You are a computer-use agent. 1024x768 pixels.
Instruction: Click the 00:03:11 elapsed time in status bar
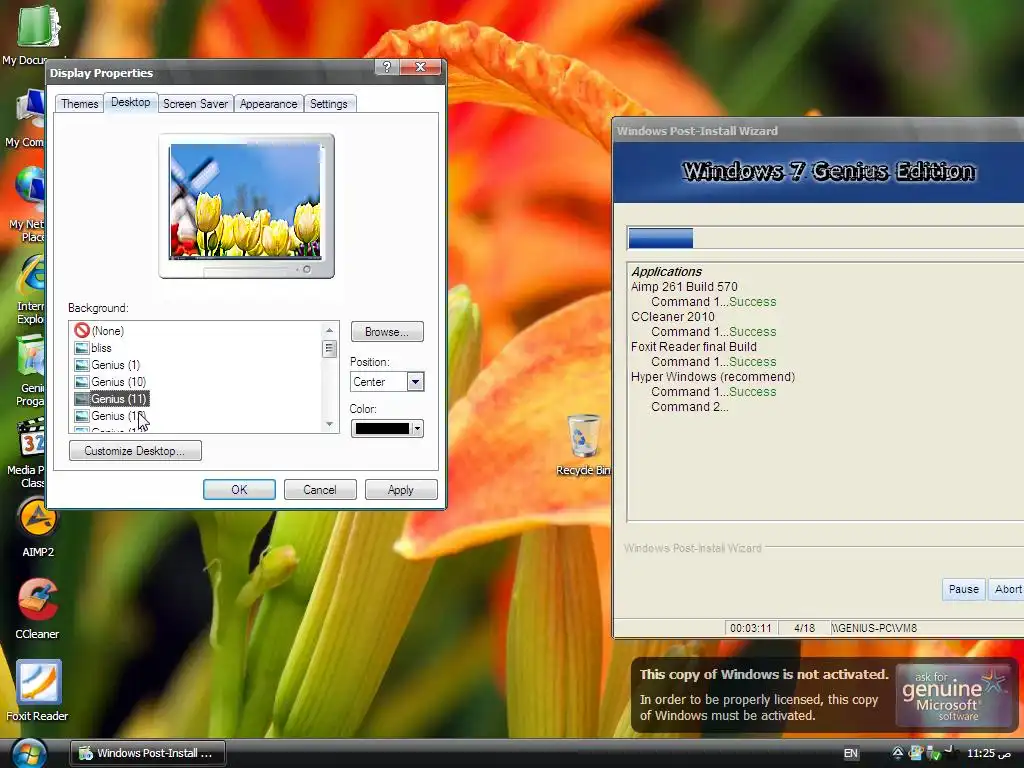tap(750, 628)
